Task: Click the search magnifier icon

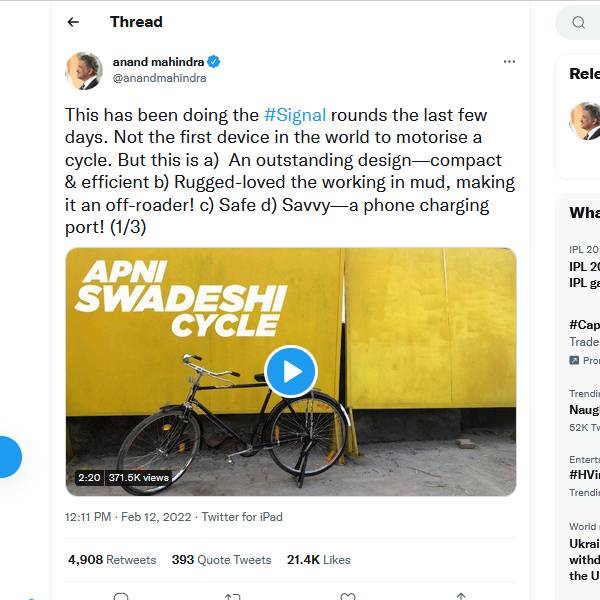Action: click(x=579, y=23)
